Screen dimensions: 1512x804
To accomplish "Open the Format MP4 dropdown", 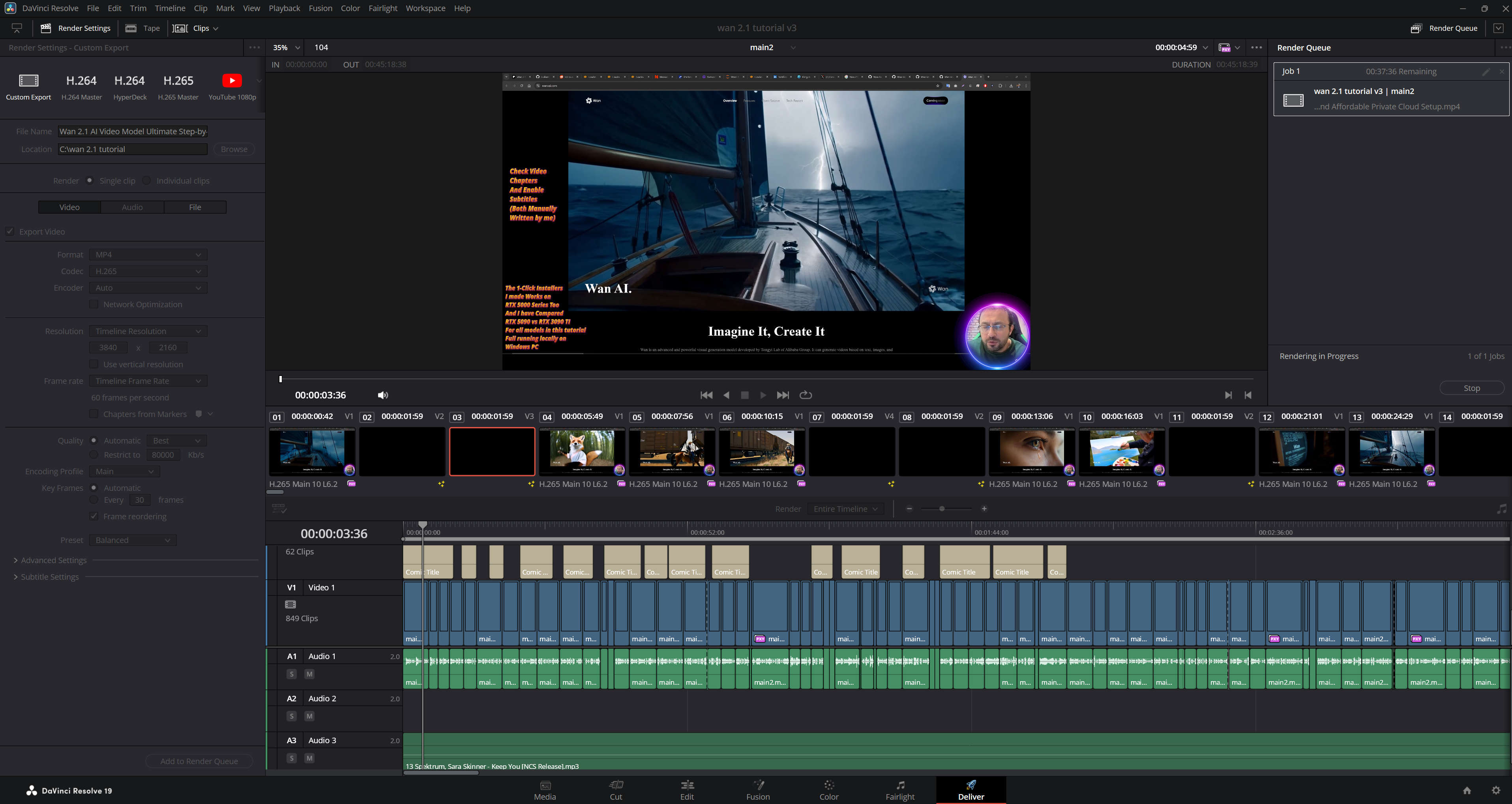I will tap(148, 255).
